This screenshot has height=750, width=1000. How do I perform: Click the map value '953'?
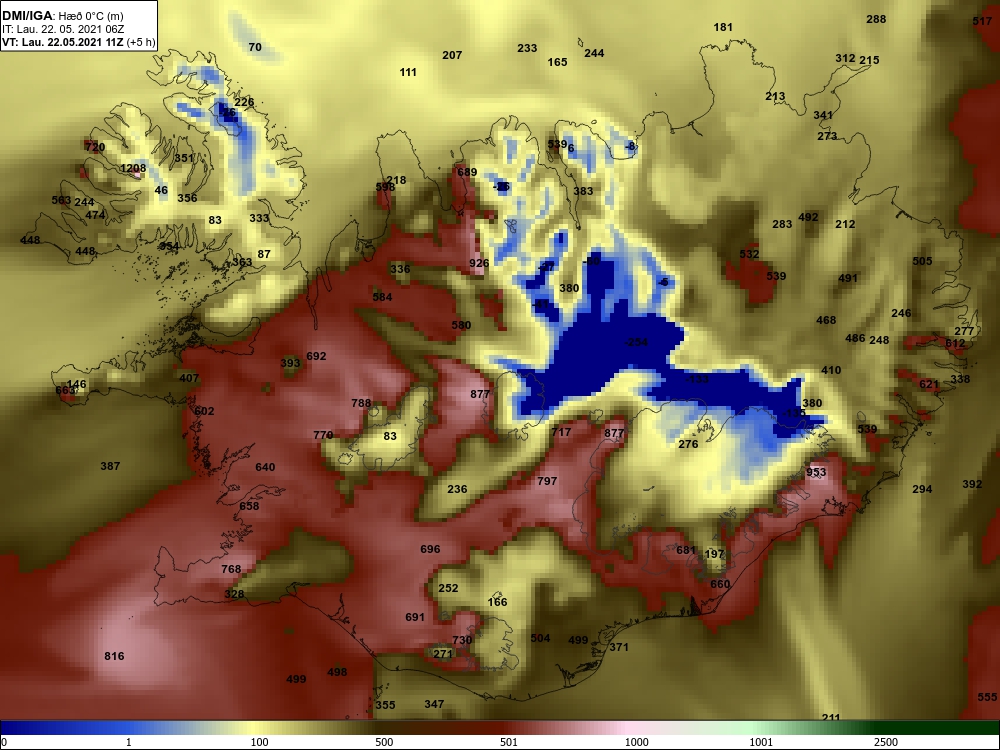pyautogui.click(x=816, y=472)
